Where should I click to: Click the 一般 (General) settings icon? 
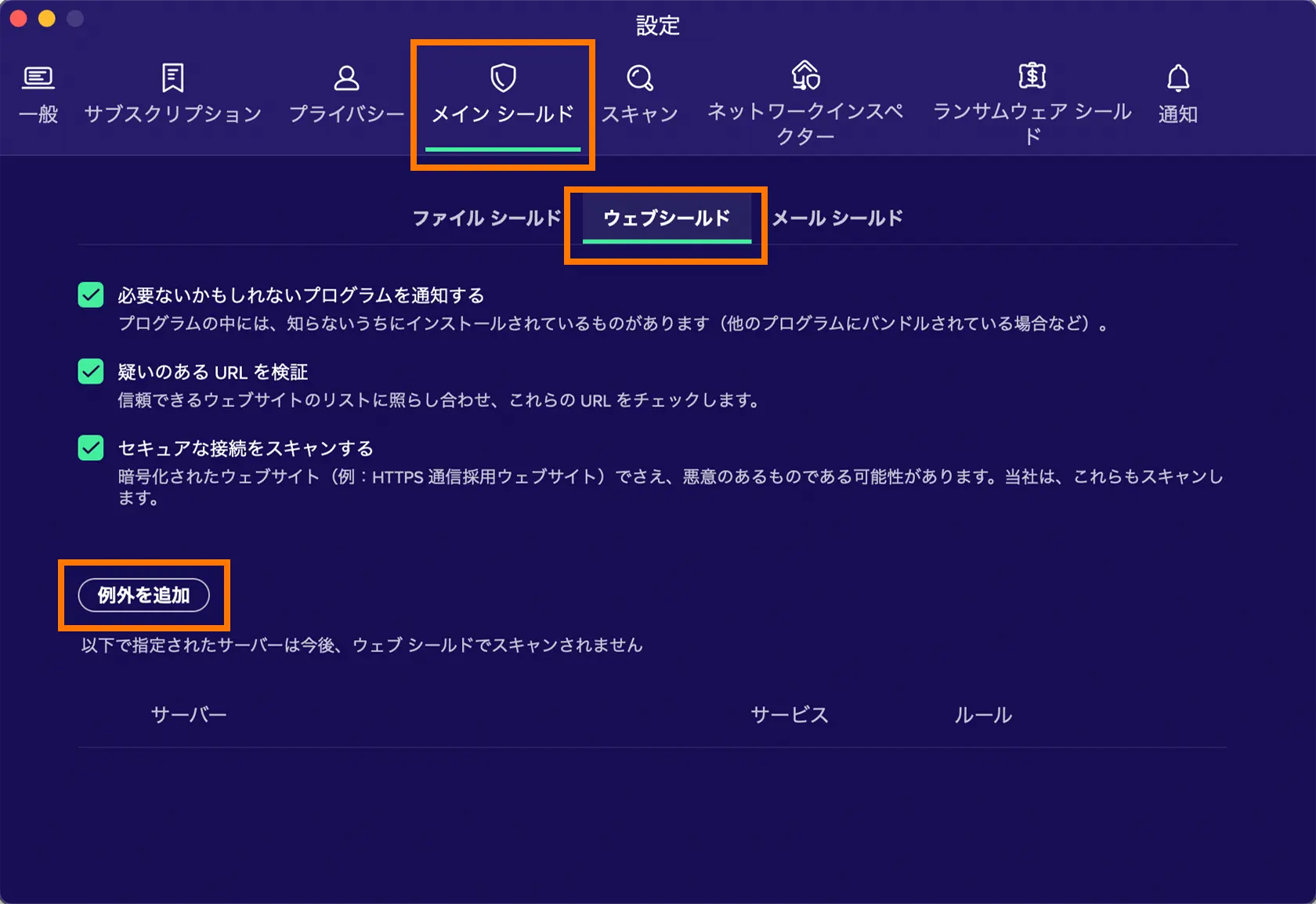[x=38, y=78]
